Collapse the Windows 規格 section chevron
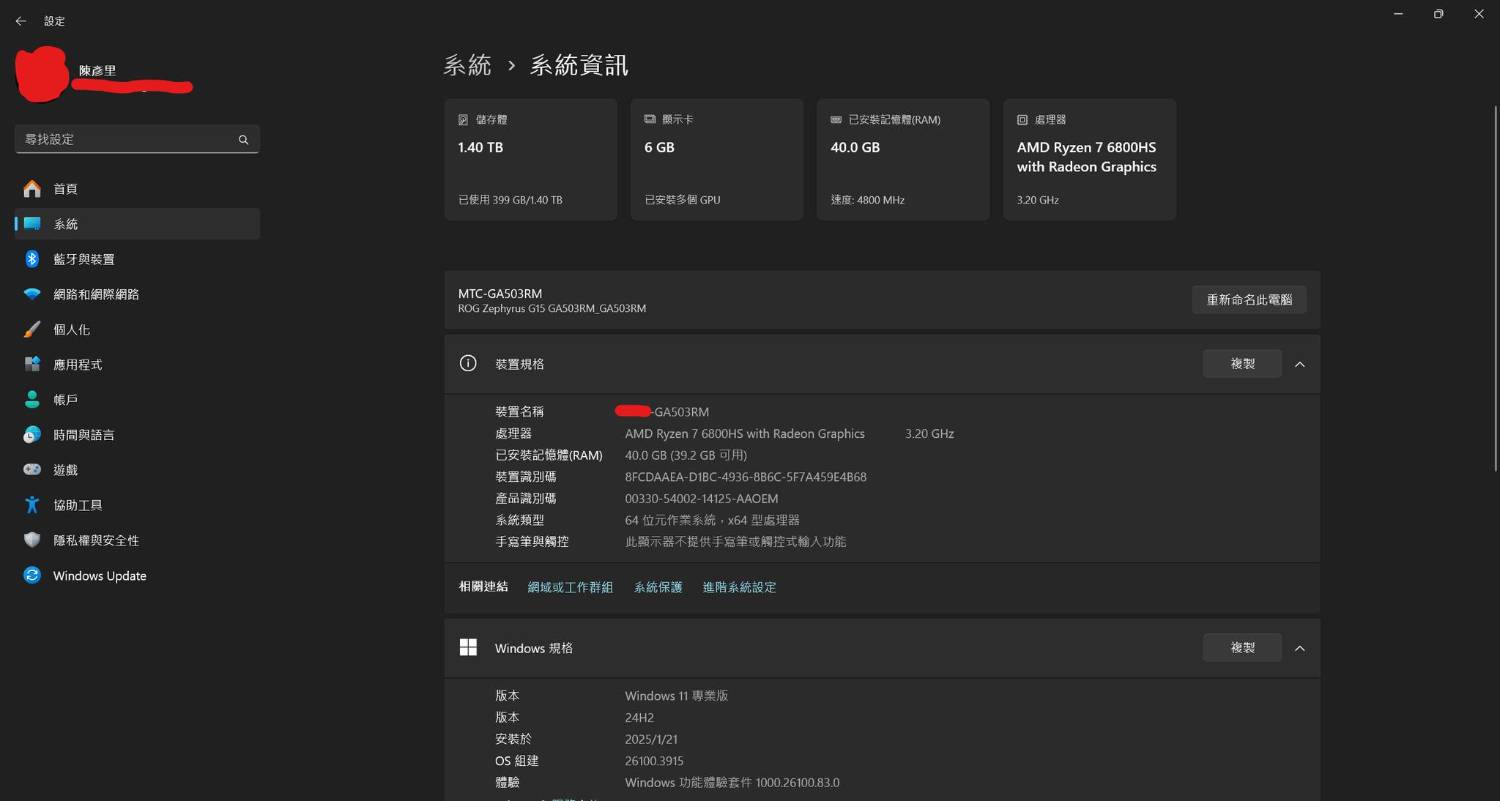Viewport: 1500px width, 801px height. click(x=1300, y=648)
